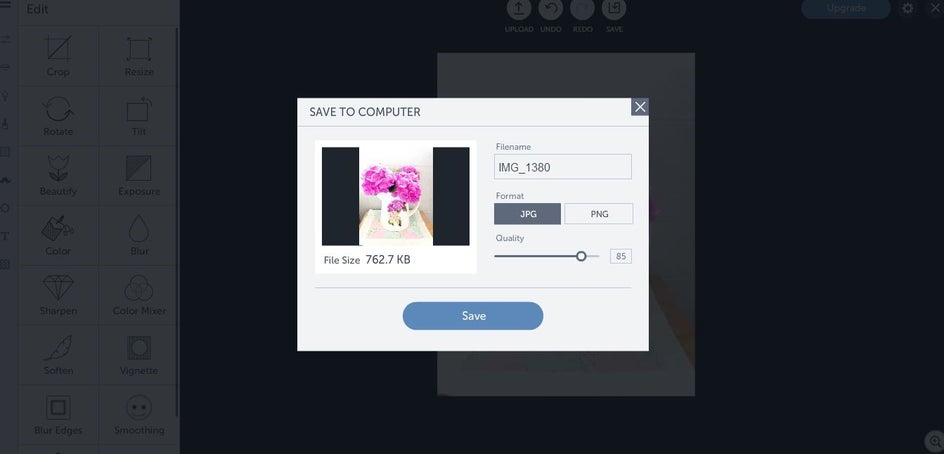The image size is (944, 454).
Task: Open the Sharpen diamond tool
Action: 58,288
